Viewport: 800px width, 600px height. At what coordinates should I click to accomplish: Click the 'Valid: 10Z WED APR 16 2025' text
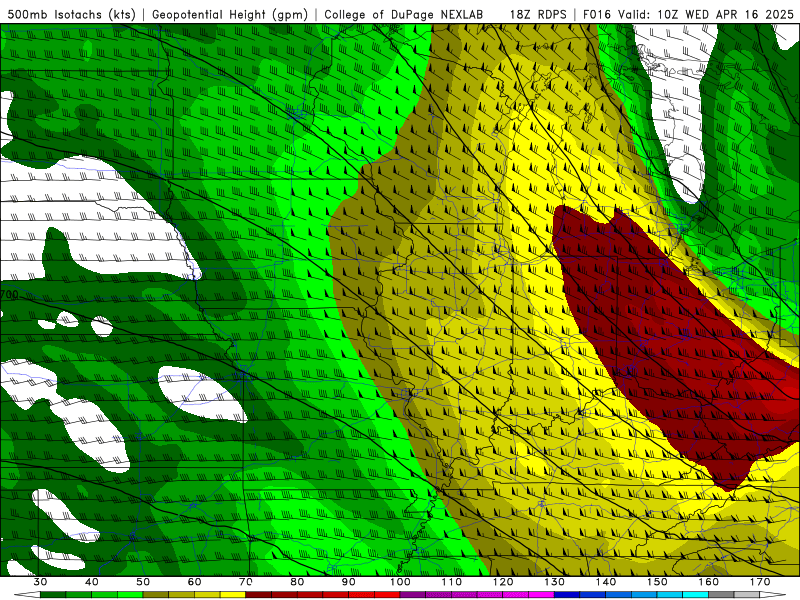[x=706, y=14]
